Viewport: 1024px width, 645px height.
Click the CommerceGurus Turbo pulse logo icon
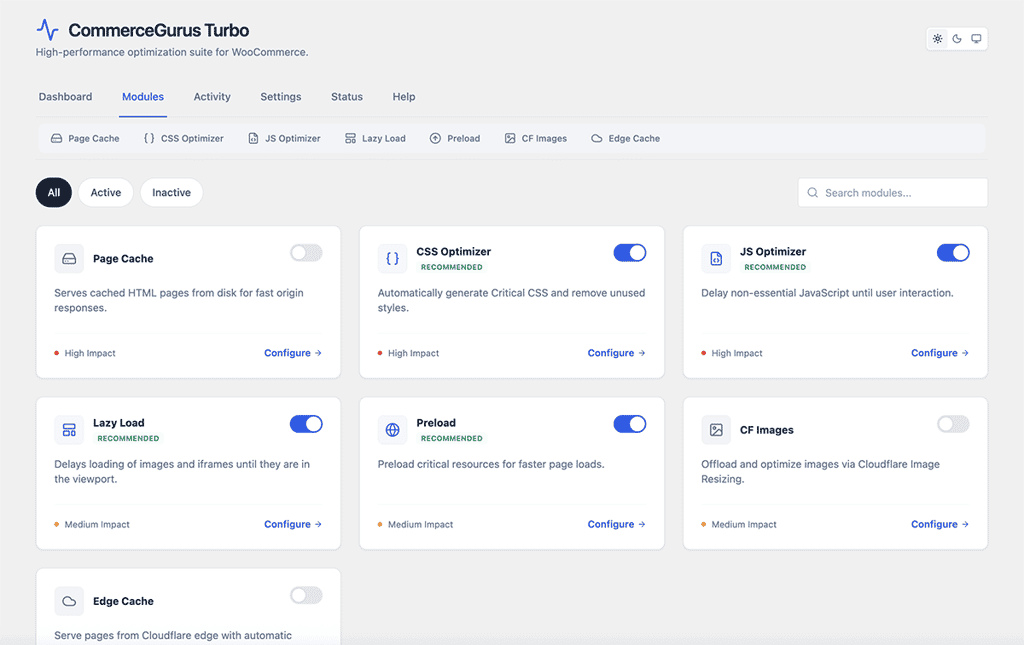pyautogui.click(x=47, y=30)
